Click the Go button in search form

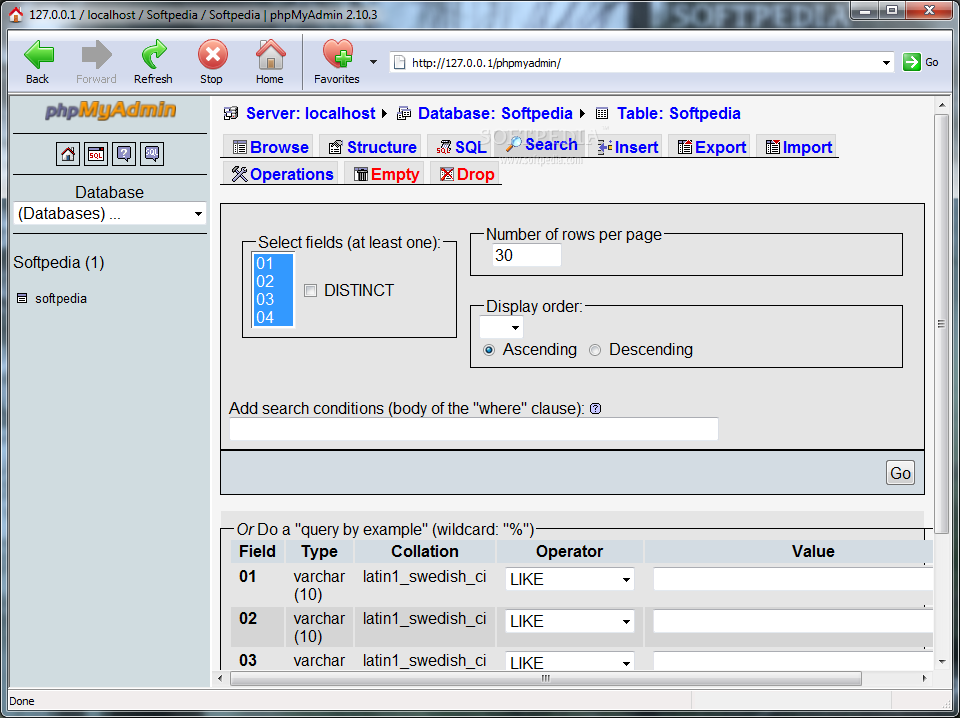tap(900, 473)
